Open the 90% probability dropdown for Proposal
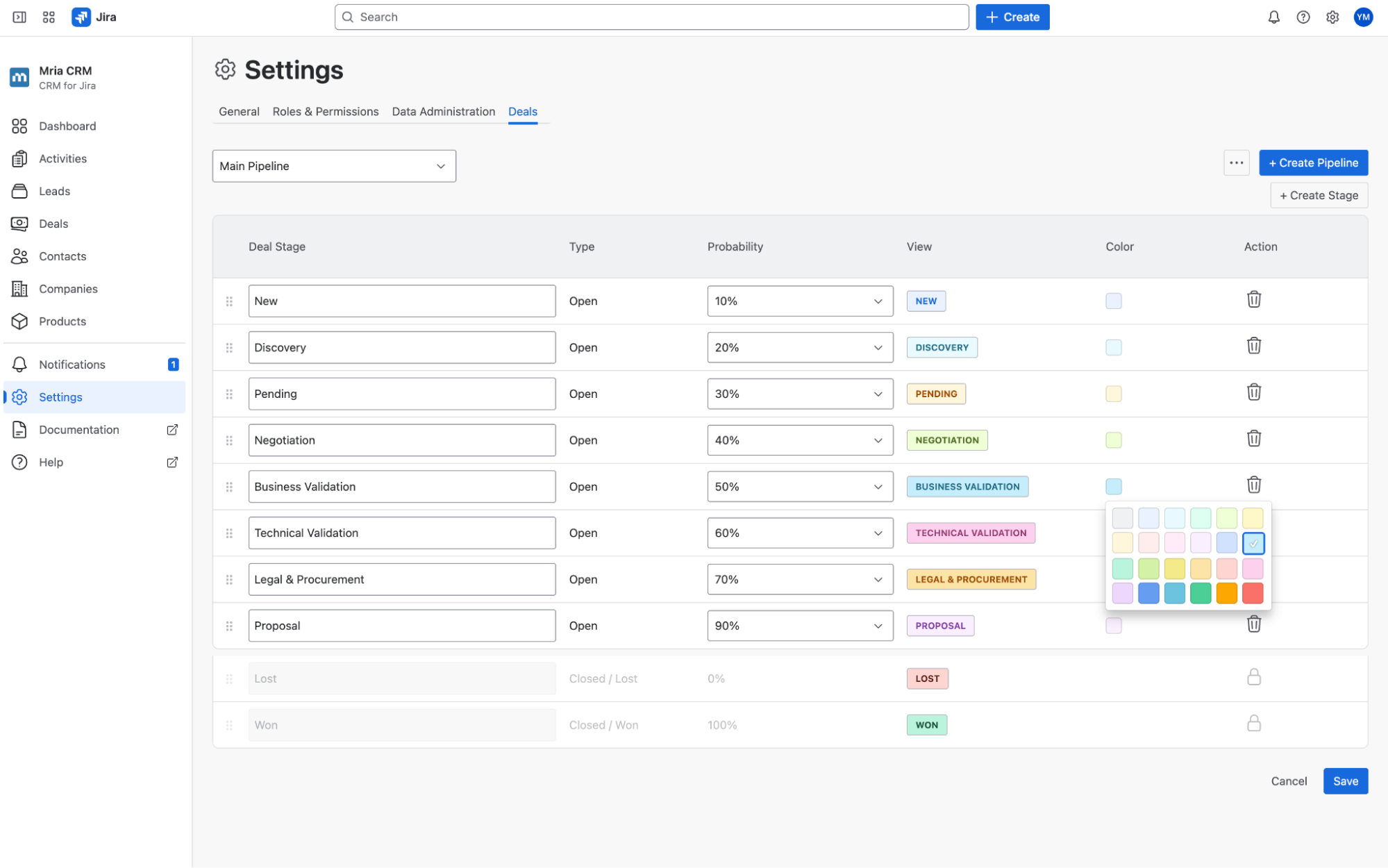Viewport: 1388px width, 868px height. [800, 626]
